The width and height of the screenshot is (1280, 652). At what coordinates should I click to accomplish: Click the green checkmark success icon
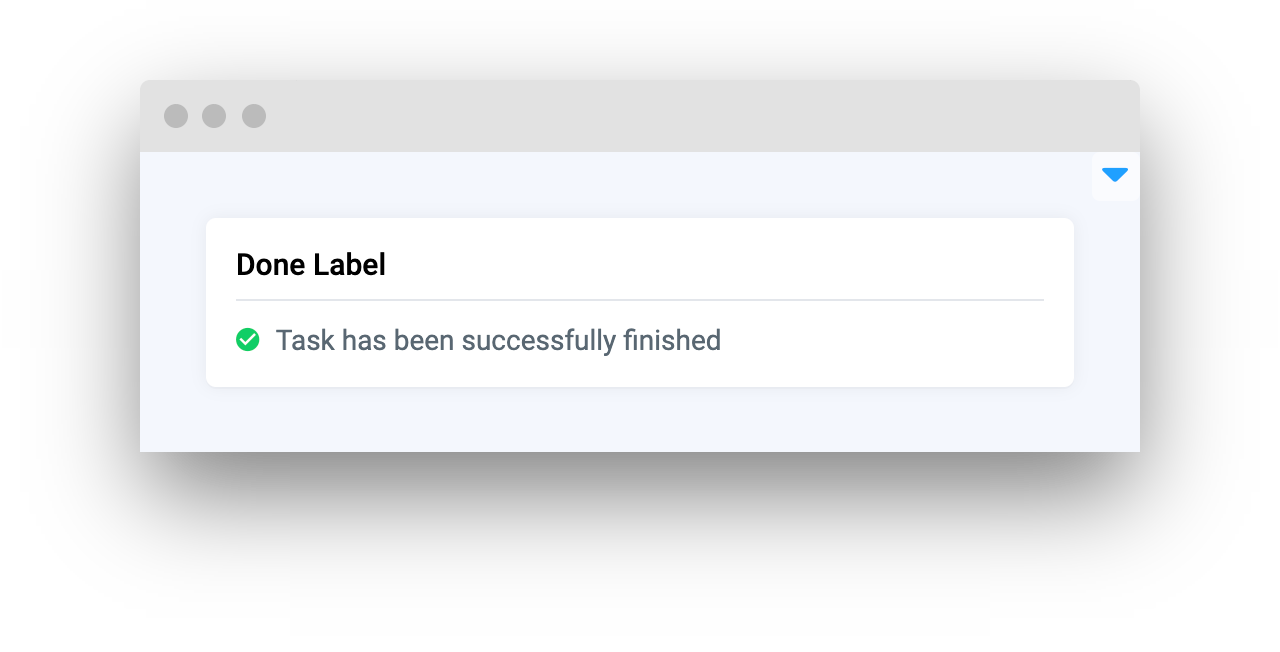click(248, 340)
